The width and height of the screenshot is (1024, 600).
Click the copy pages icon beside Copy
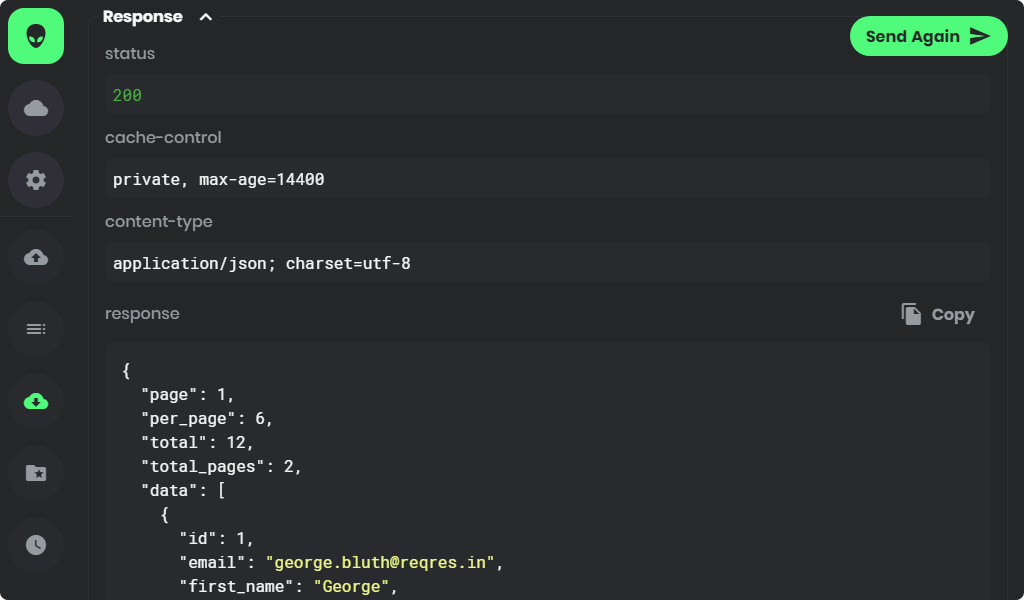click(x=910, y=313)
